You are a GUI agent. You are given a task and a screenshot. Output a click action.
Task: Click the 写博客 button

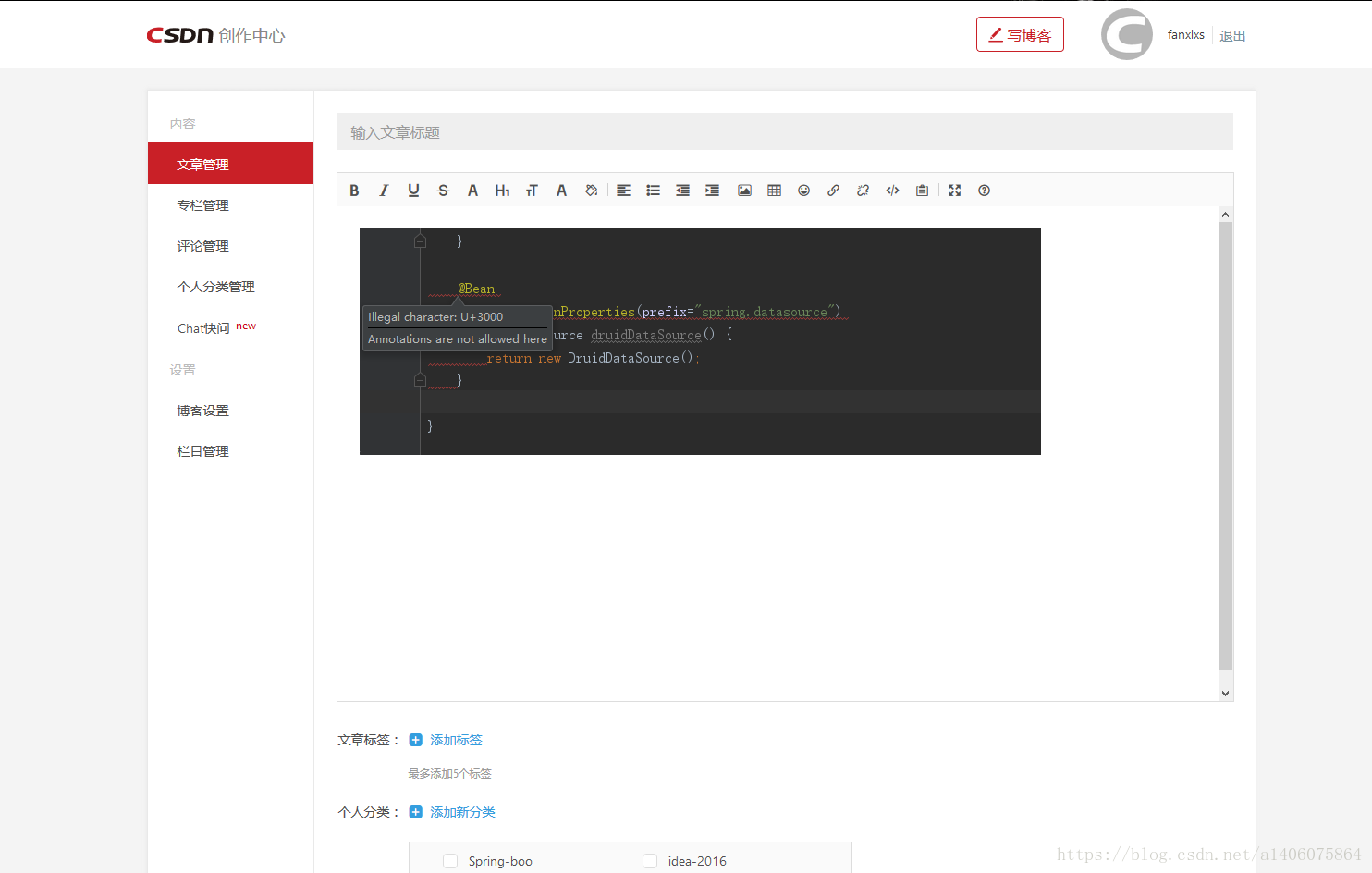(x=1020, y=34)
